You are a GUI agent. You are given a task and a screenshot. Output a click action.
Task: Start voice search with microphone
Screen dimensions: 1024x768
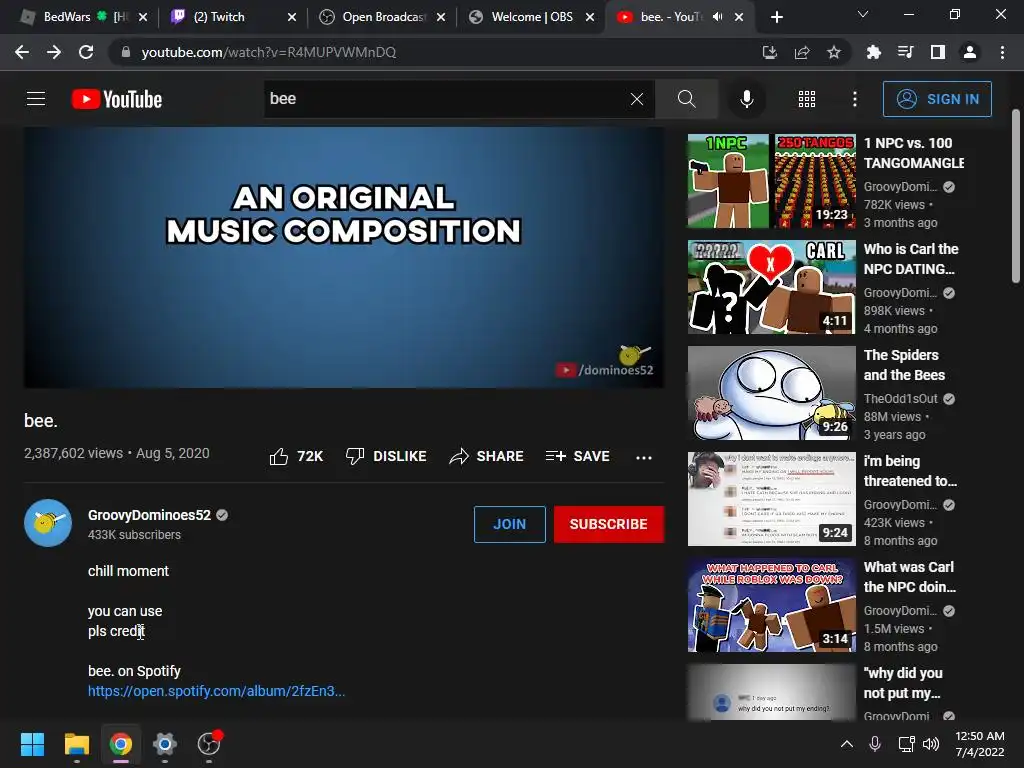746,99
